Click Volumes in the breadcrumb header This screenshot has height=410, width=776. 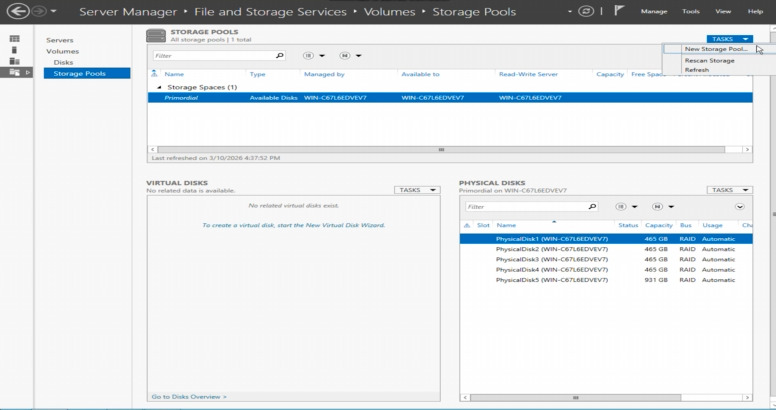tap(389, 11)
